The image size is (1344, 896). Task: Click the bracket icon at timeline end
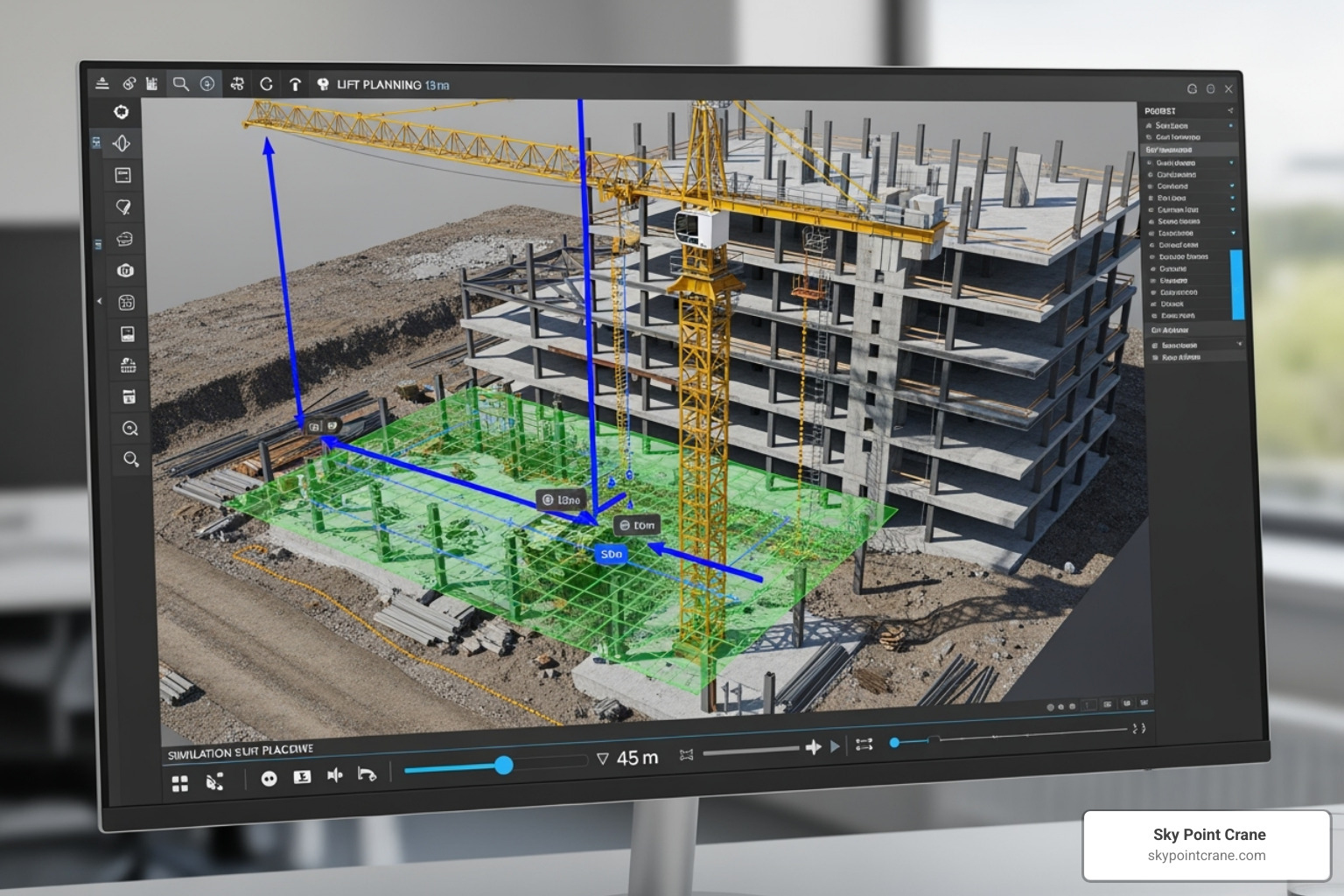tap(1138, 728)
